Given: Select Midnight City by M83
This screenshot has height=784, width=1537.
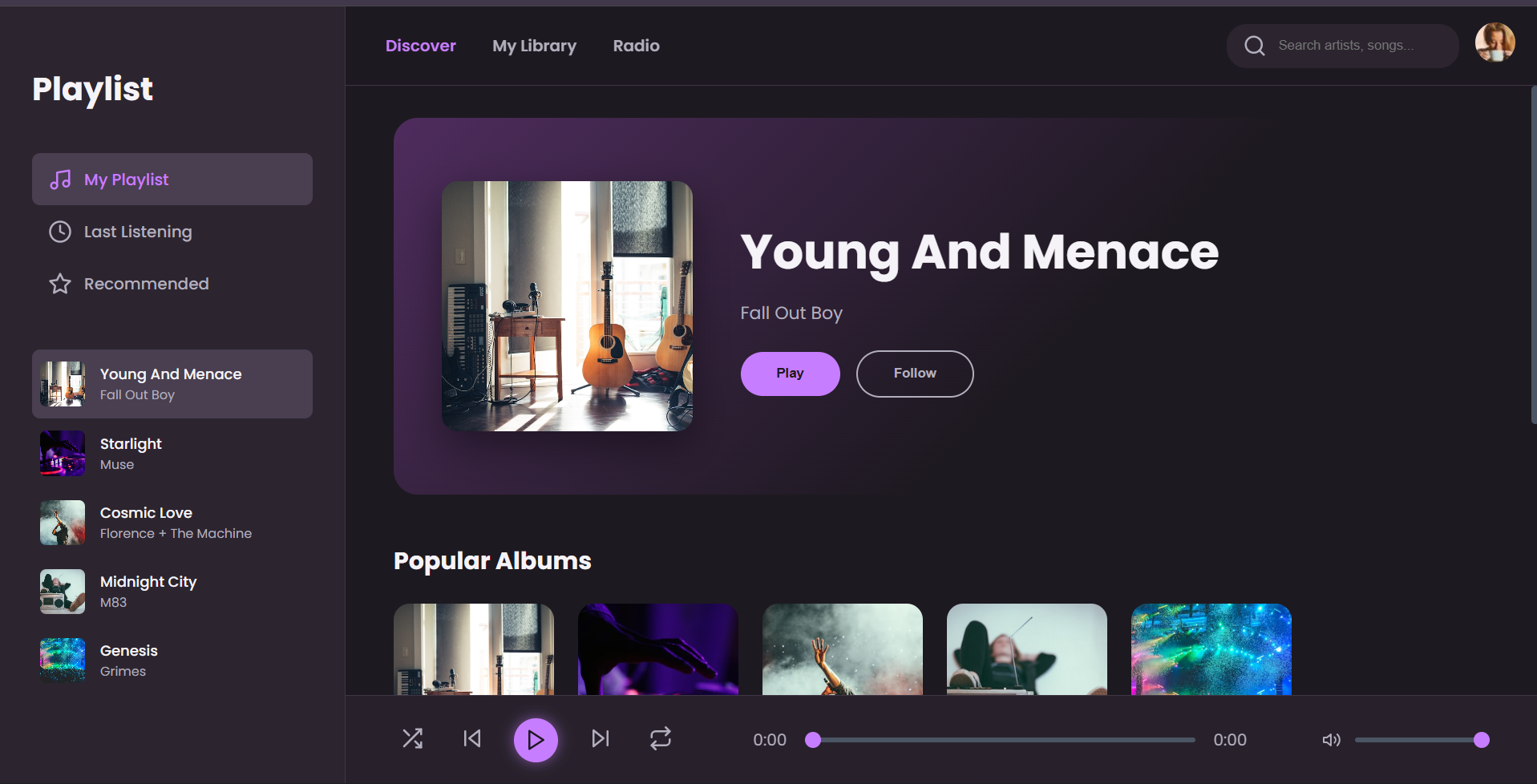Looking at the screenshot, I should (172, 592).
